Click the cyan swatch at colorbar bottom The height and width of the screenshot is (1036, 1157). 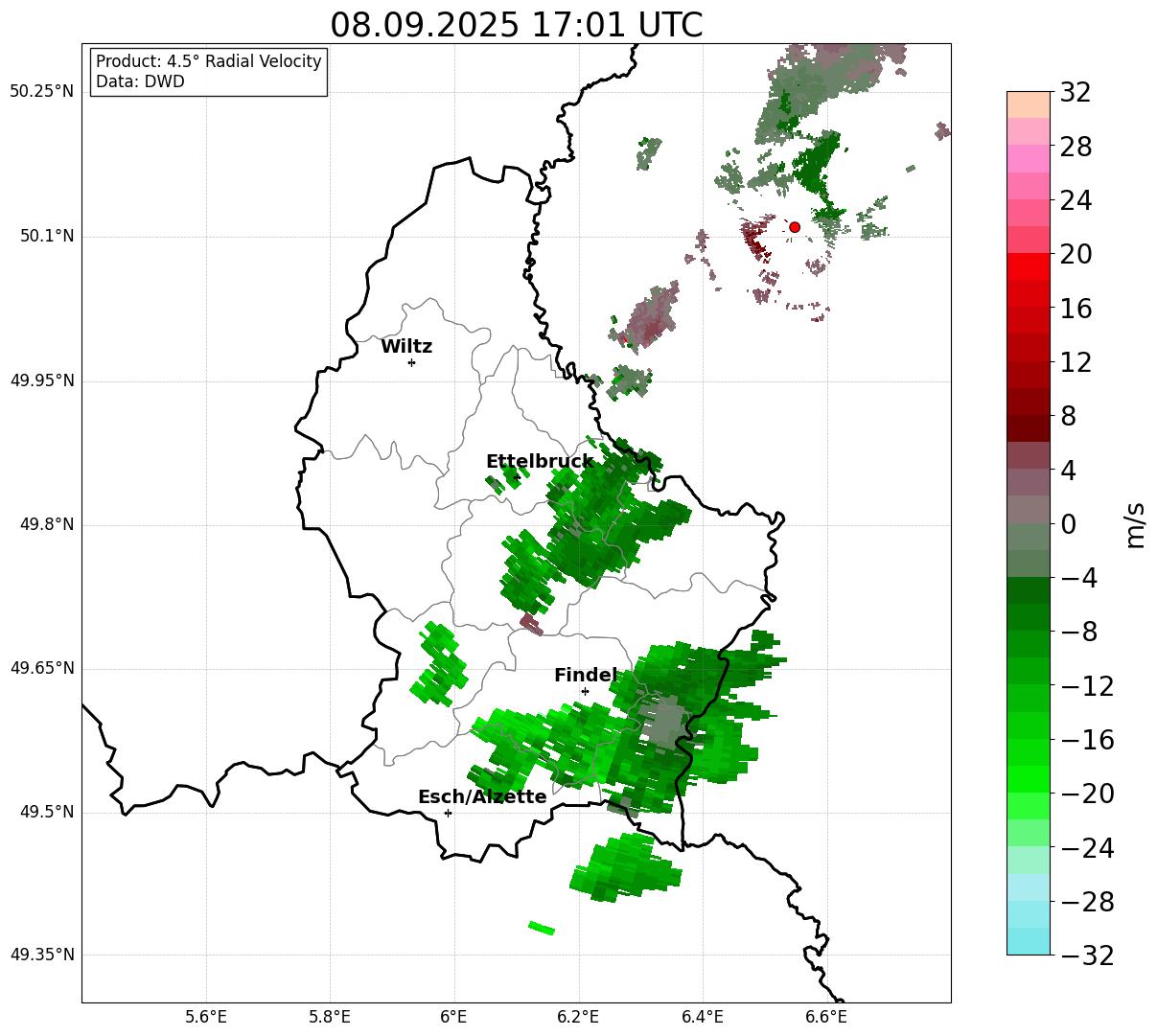click(x=1029, y=941)
